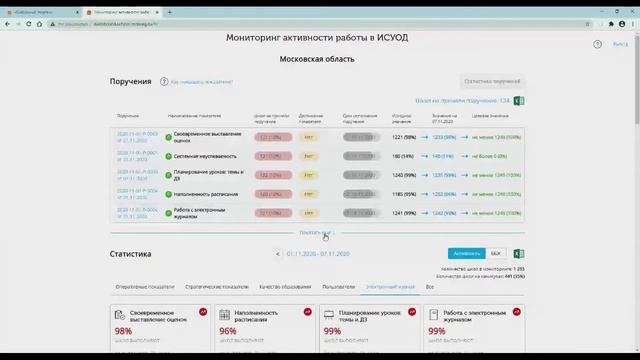Click green status icon of Работа с электронным журналом
The height and width of the screenshot is (360, 640).
pyautogui.click(x=168, y=213)
